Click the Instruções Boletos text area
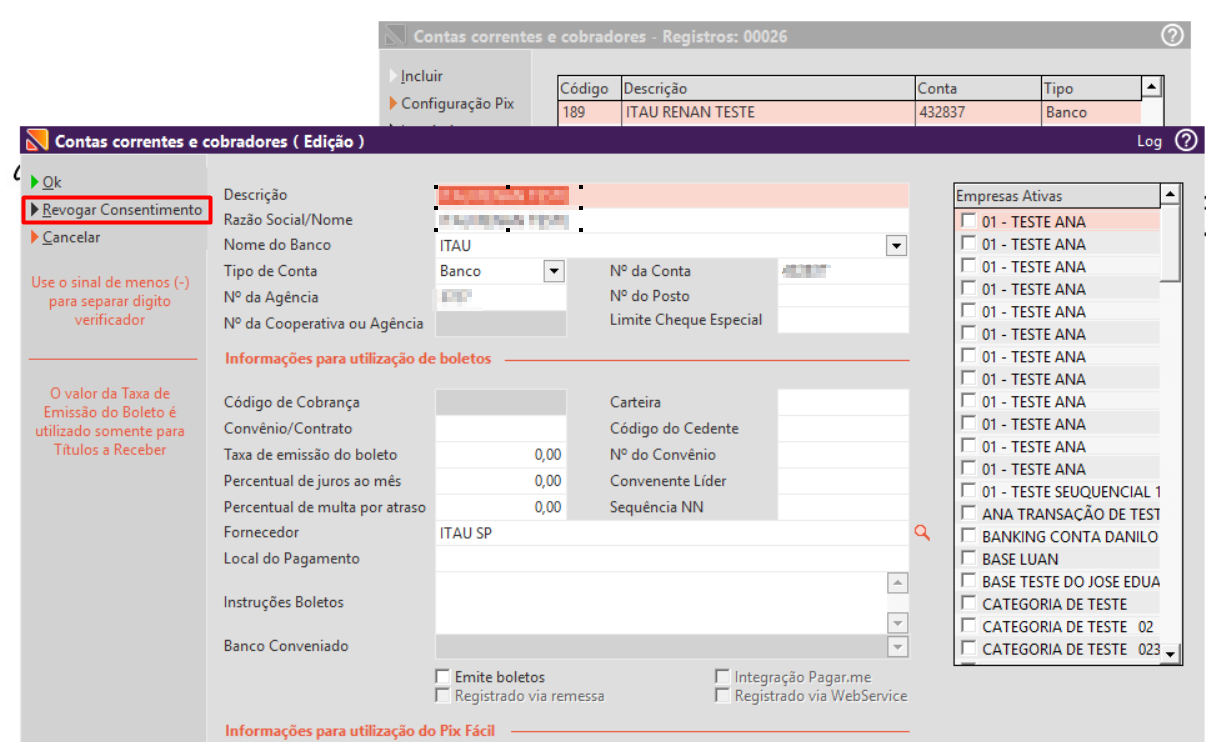 (661, 603)
